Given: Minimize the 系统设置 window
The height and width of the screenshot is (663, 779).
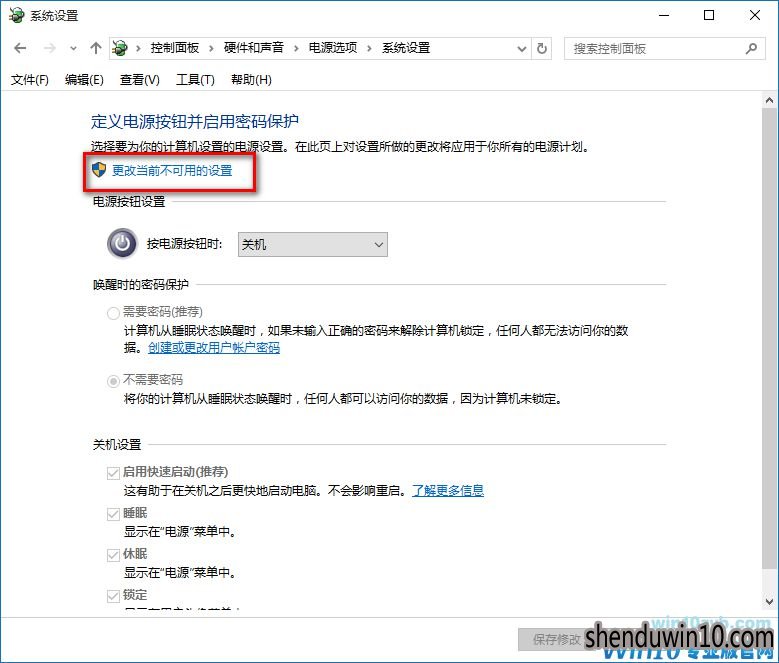Looking at the screenshot, I should pos(664,15).
